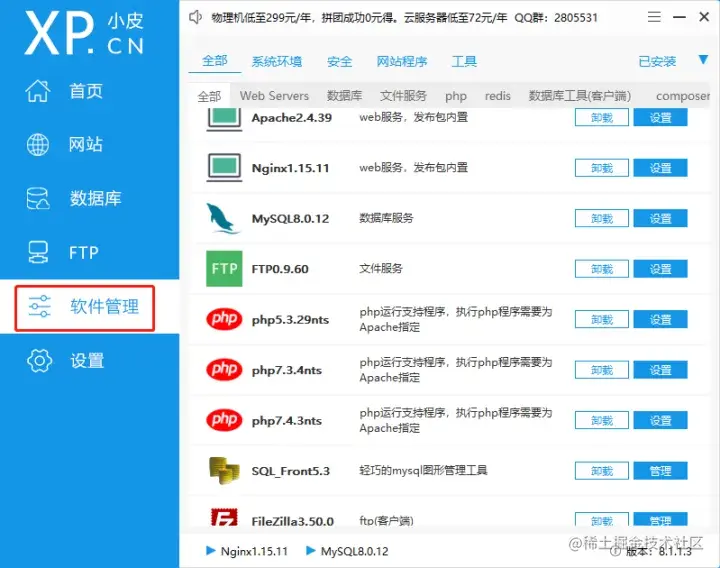The width and height of the screenshot is (720, 568).
Task: Open 设置 for php7.4.3nts
Action: 660,421
